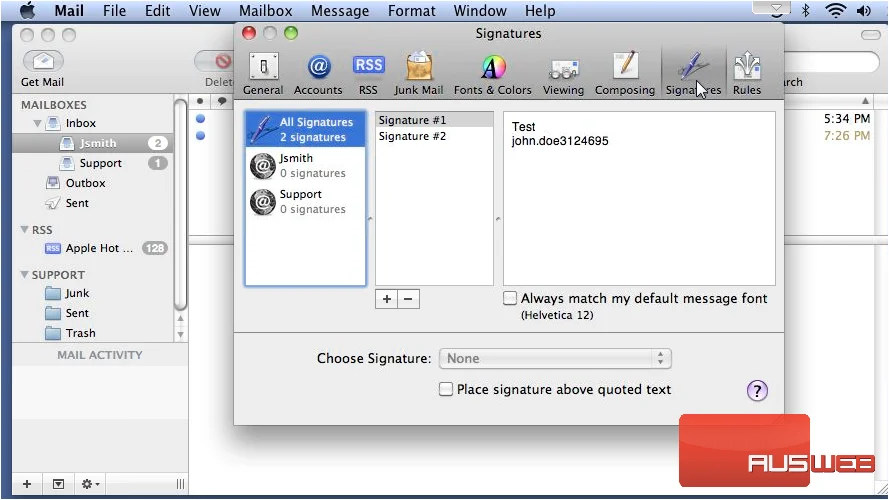Open Composing preferences pane

pos(625,74)
